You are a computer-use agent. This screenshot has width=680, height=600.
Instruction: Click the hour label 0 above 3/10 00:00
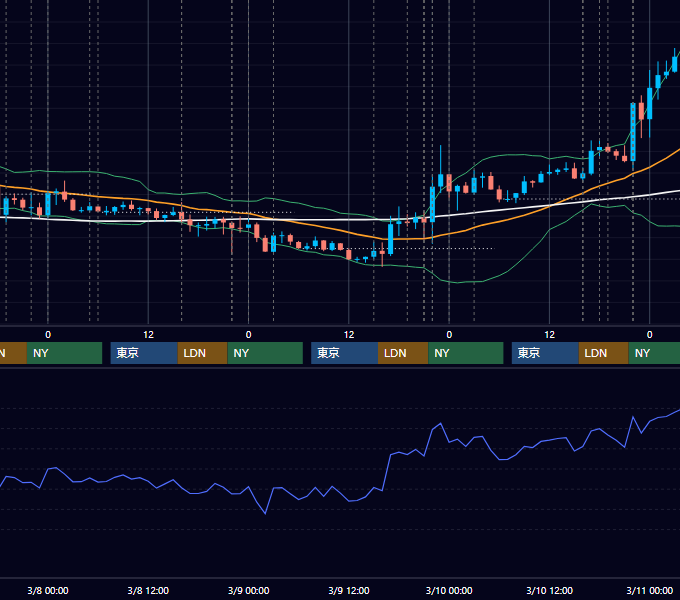coord(449,335)
